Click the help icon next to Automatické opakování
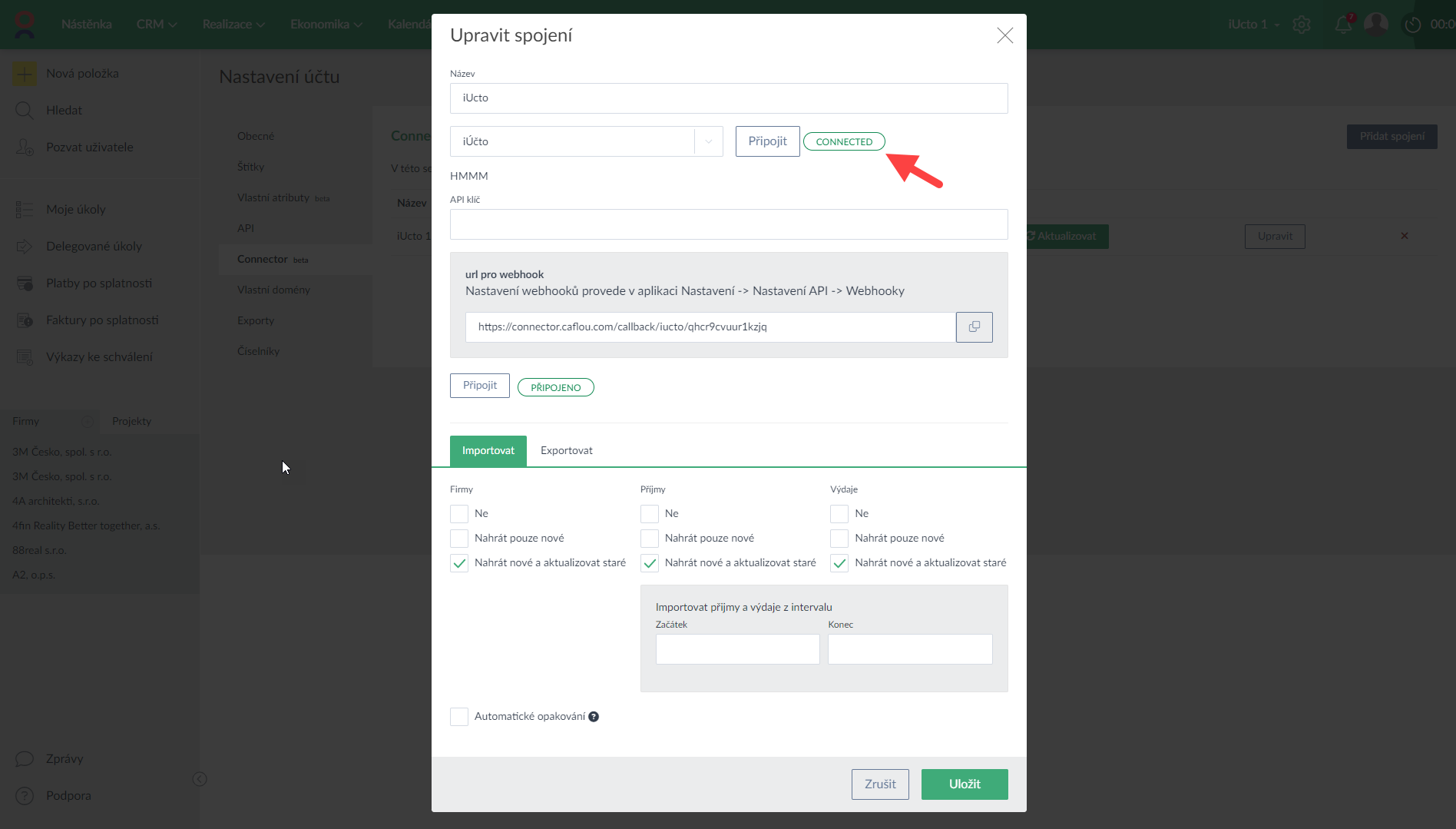 click(x=594, y=717)
